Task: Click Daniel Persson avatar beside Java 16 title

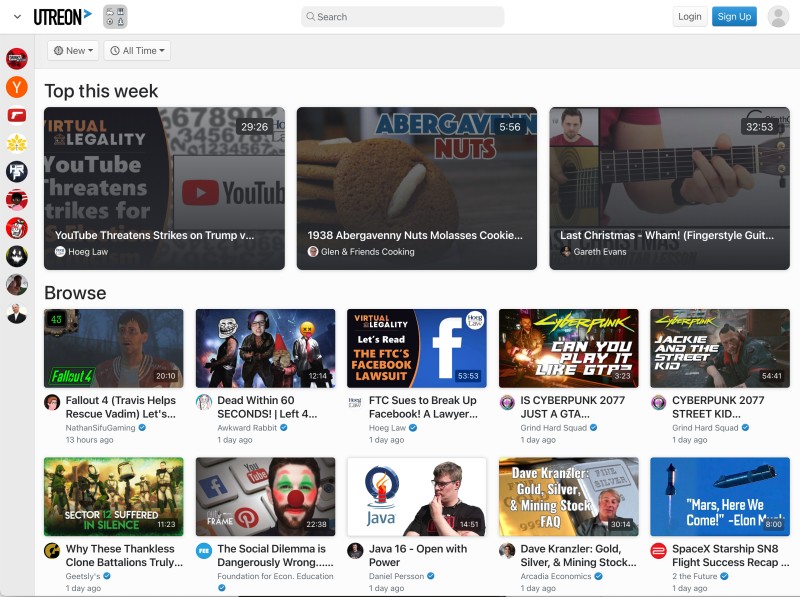Action: pyautogui.click(x=355, y=551)
